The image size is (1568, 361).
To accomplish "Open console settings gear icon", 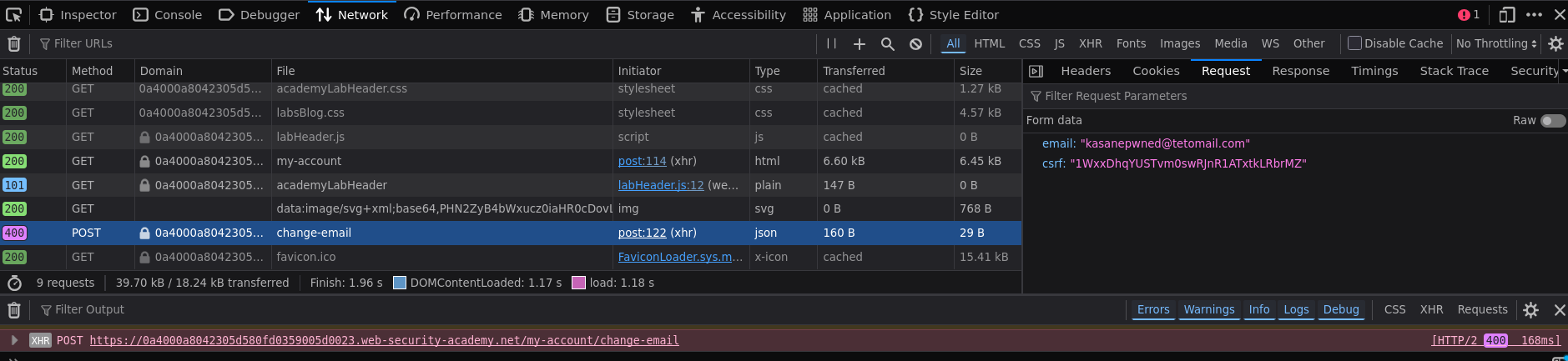I will click(1530, 309).
